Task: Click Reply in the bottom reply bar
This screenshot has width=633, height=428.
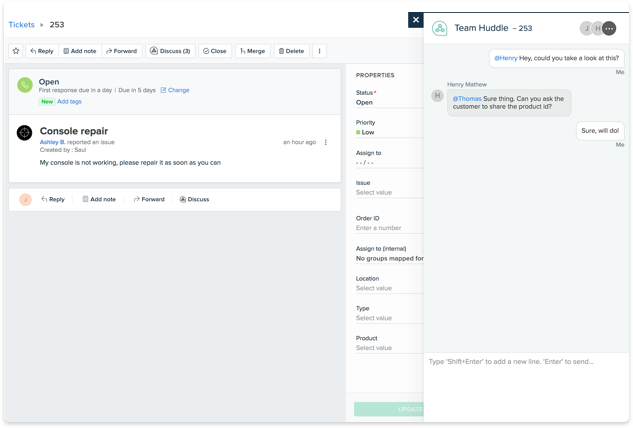Action: [x=53, y=199]
